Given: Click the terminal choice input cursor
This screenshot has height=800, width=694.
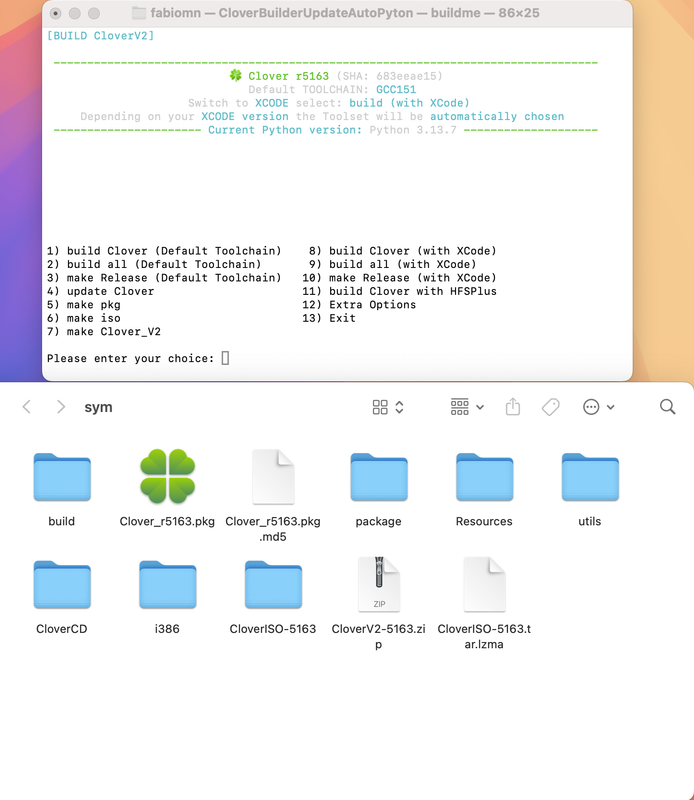Looking at the screenshot, I should pos(225,358).
